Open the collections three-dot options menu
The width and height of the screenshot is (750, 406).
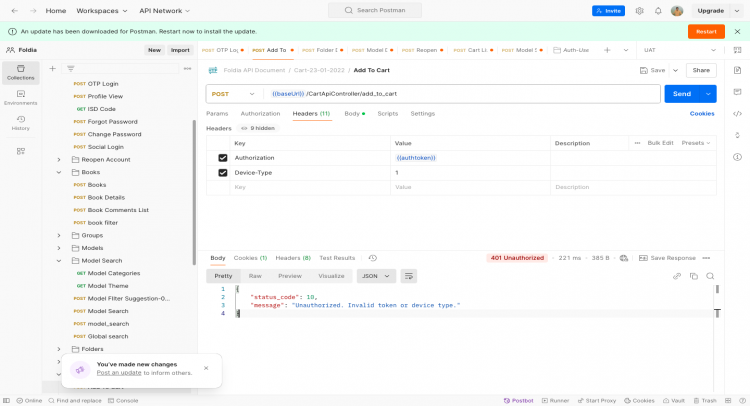pos(188,69)
